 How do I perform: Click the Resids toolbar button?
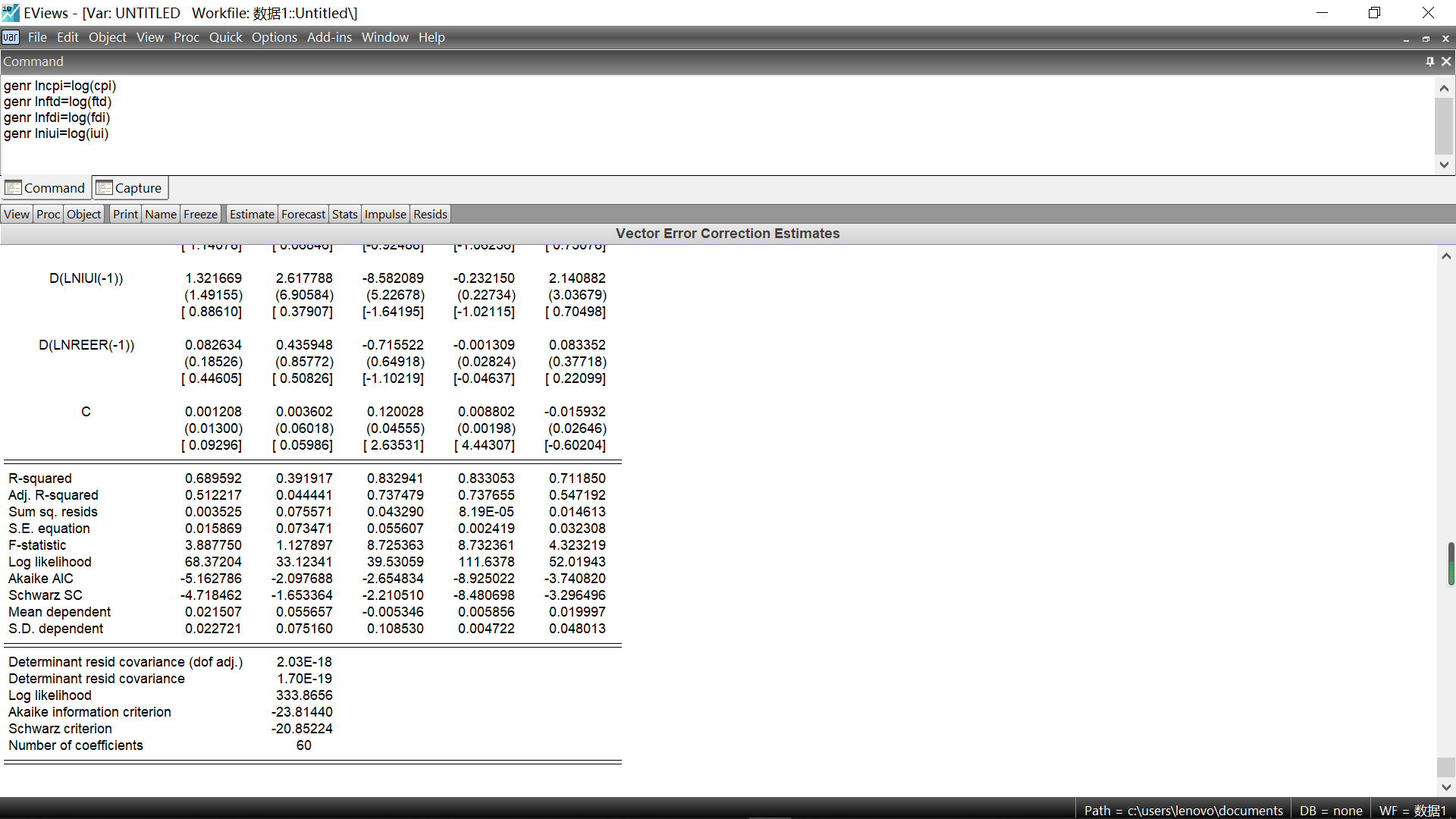[x=430, y=215]
